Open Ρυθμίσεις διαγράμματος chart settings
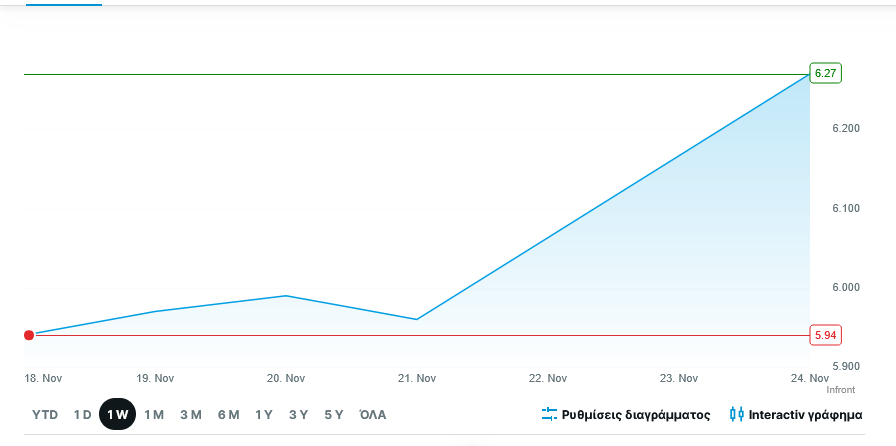 pos(636,414)
